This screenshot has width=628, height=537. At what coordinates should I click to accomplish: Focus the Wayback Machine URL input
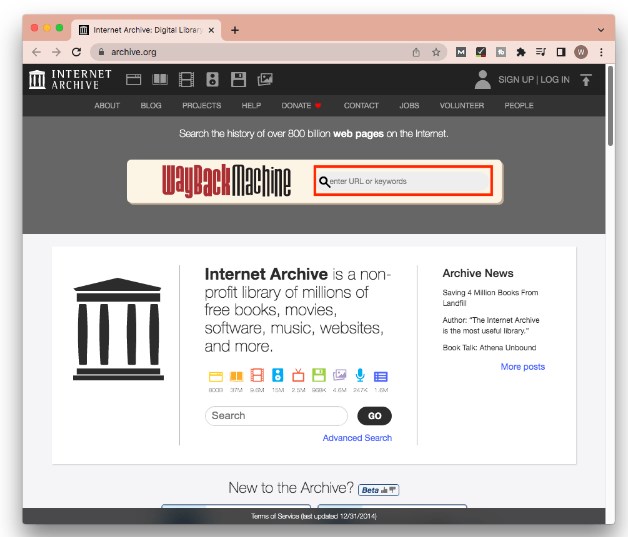[x=403, y=181]
